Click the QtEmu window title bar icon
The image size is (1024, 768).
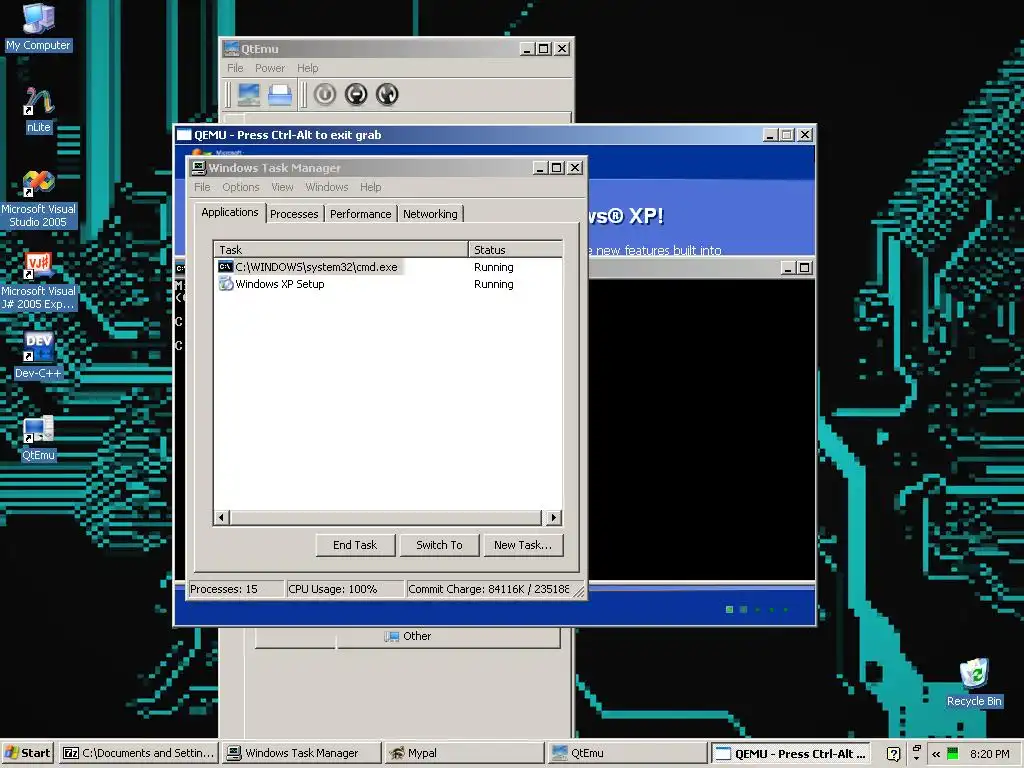pos(231,49)
